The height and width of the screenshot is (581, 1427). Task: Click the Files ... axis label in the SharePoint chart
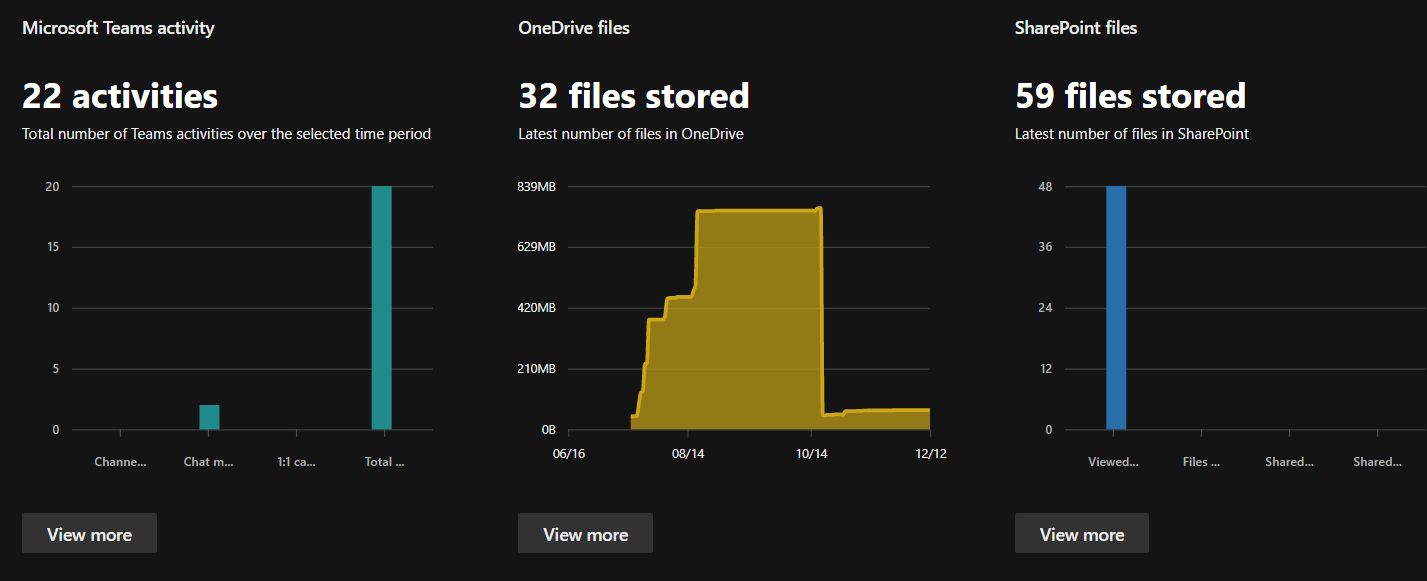(x=1201, y=462)
